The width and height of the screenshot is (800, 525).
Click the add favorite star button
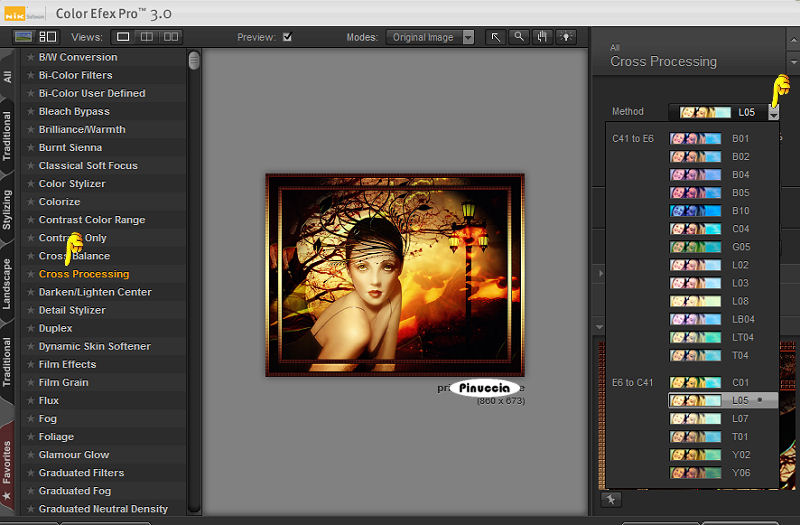point(611,499)
